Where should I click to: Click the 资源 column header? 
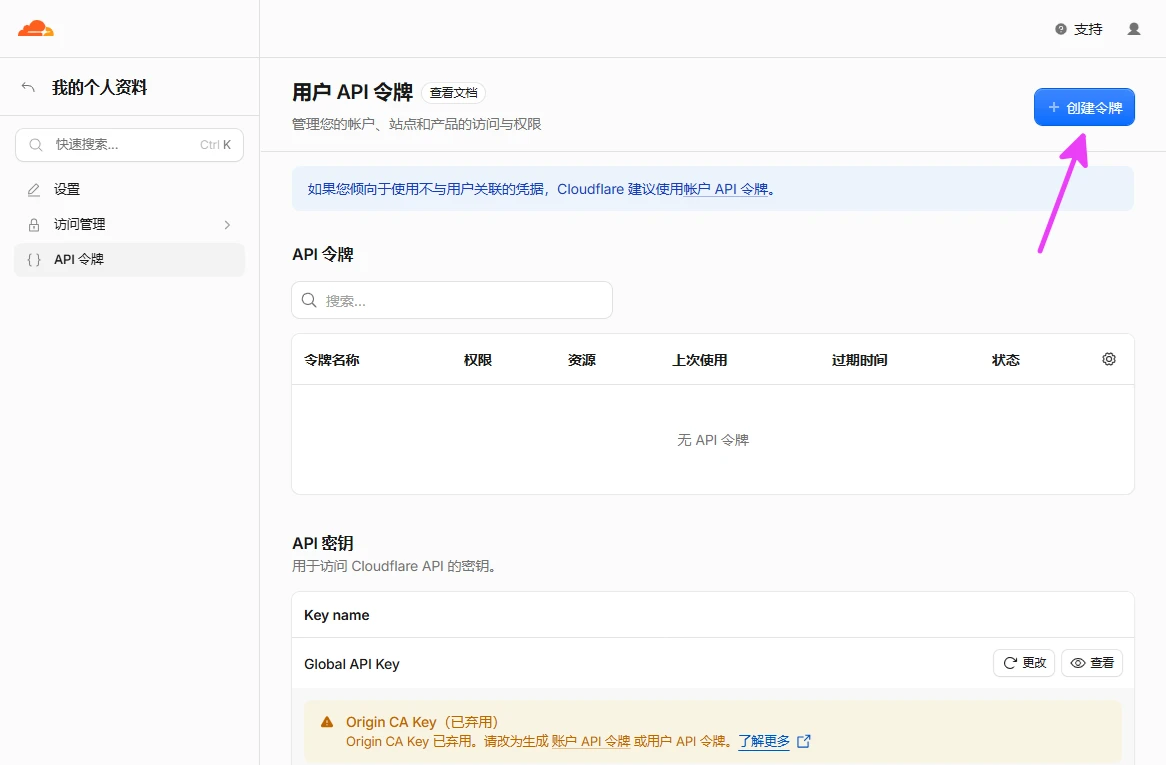point(582,360)
